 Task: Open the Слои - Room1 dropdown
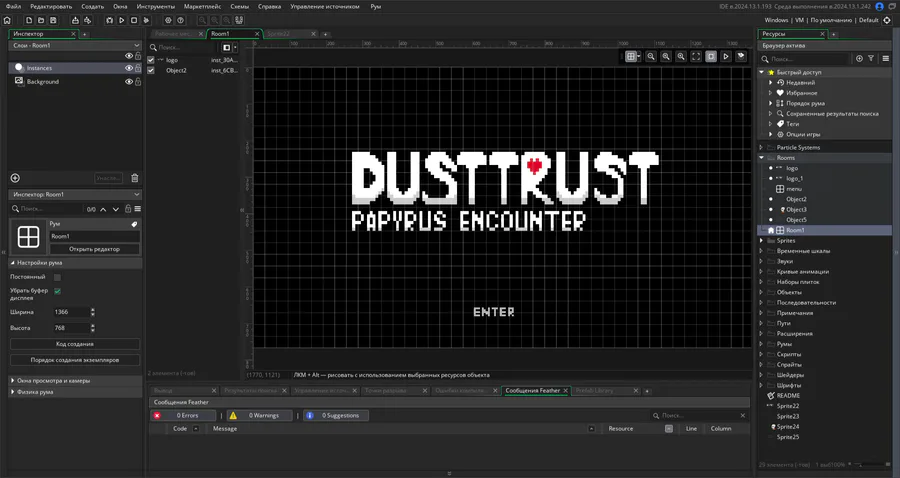click(75, 45)
